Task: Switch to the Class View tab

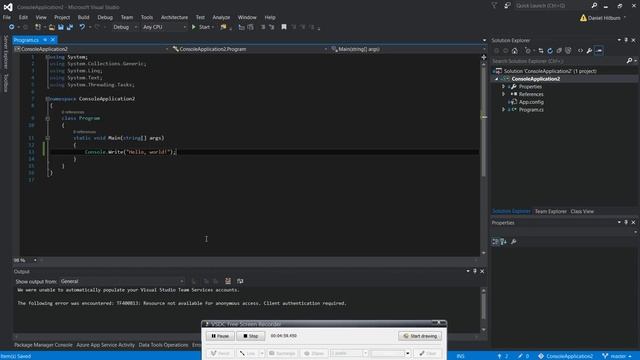Action: click(582, 211)
